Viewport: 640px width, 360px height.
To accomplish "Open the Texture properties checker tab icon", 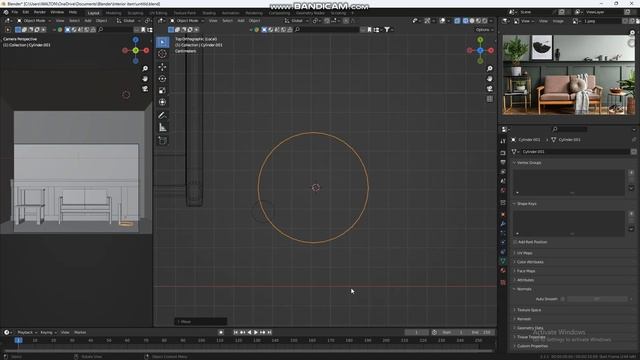I will 503,282.
